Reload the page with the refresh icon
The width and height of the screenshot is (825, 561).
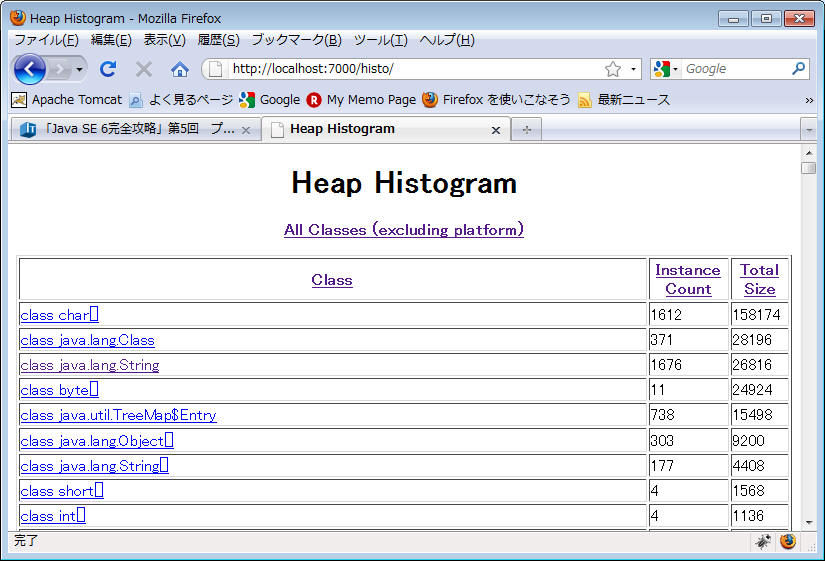[108, 69]
